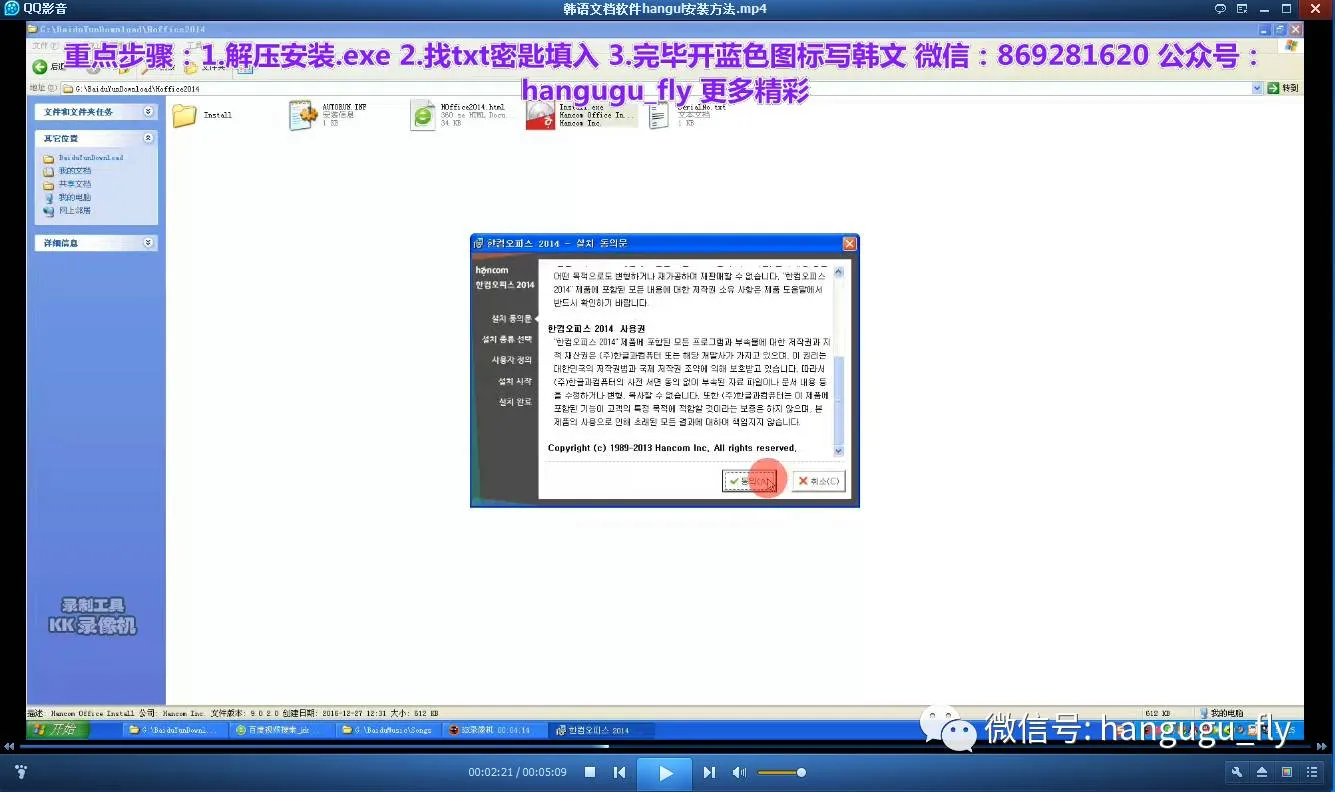1335x792 pixels.
Task: Open the playlist icon in player
Action: [x=1312, y=772]
